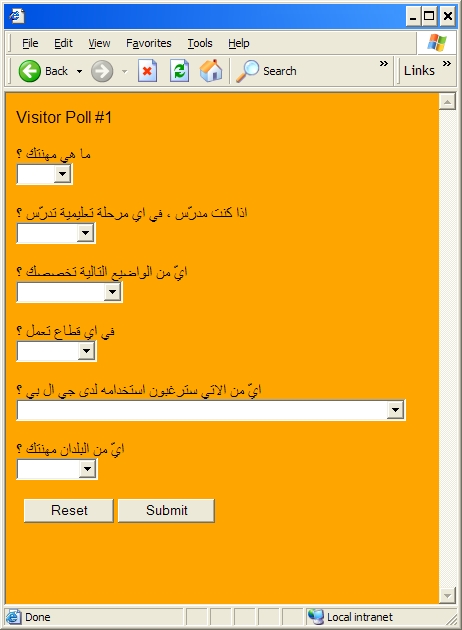
Task: Click the scrollbar down arrow
Action: click(447, 595)
